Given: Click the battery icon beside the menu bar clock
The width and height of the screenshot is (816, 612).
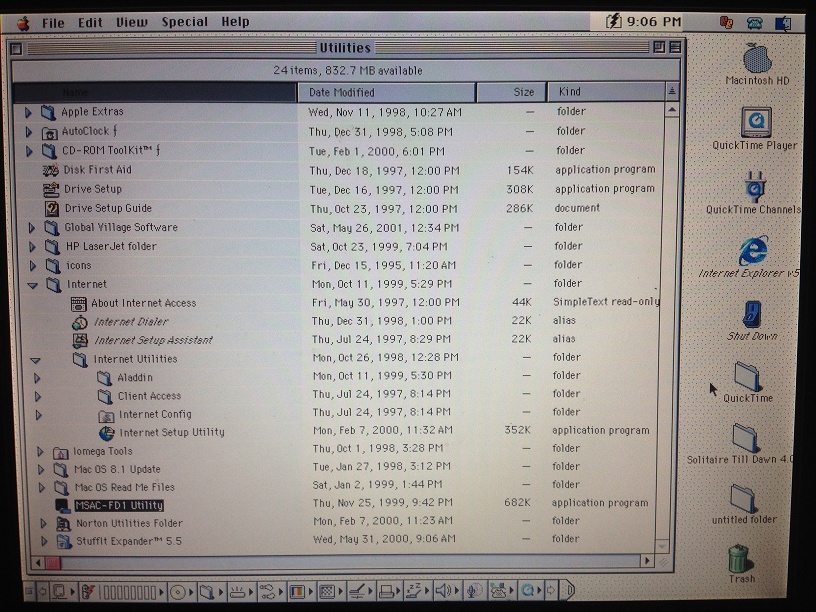Looking at the screenshot, I should coord(614,21).
